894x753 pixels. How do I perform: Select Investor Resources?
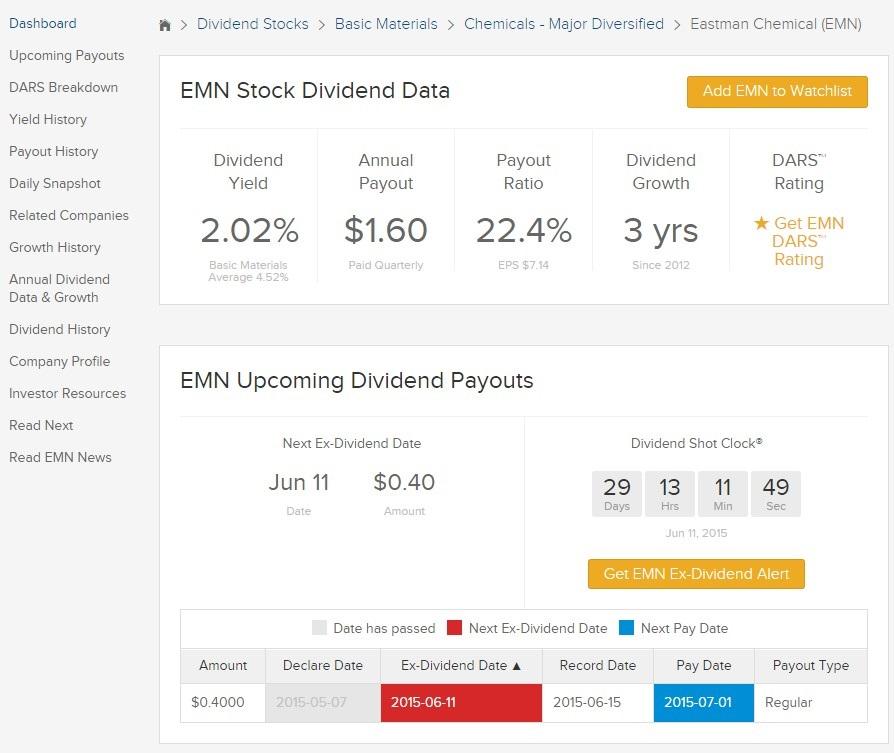point(67,393)
